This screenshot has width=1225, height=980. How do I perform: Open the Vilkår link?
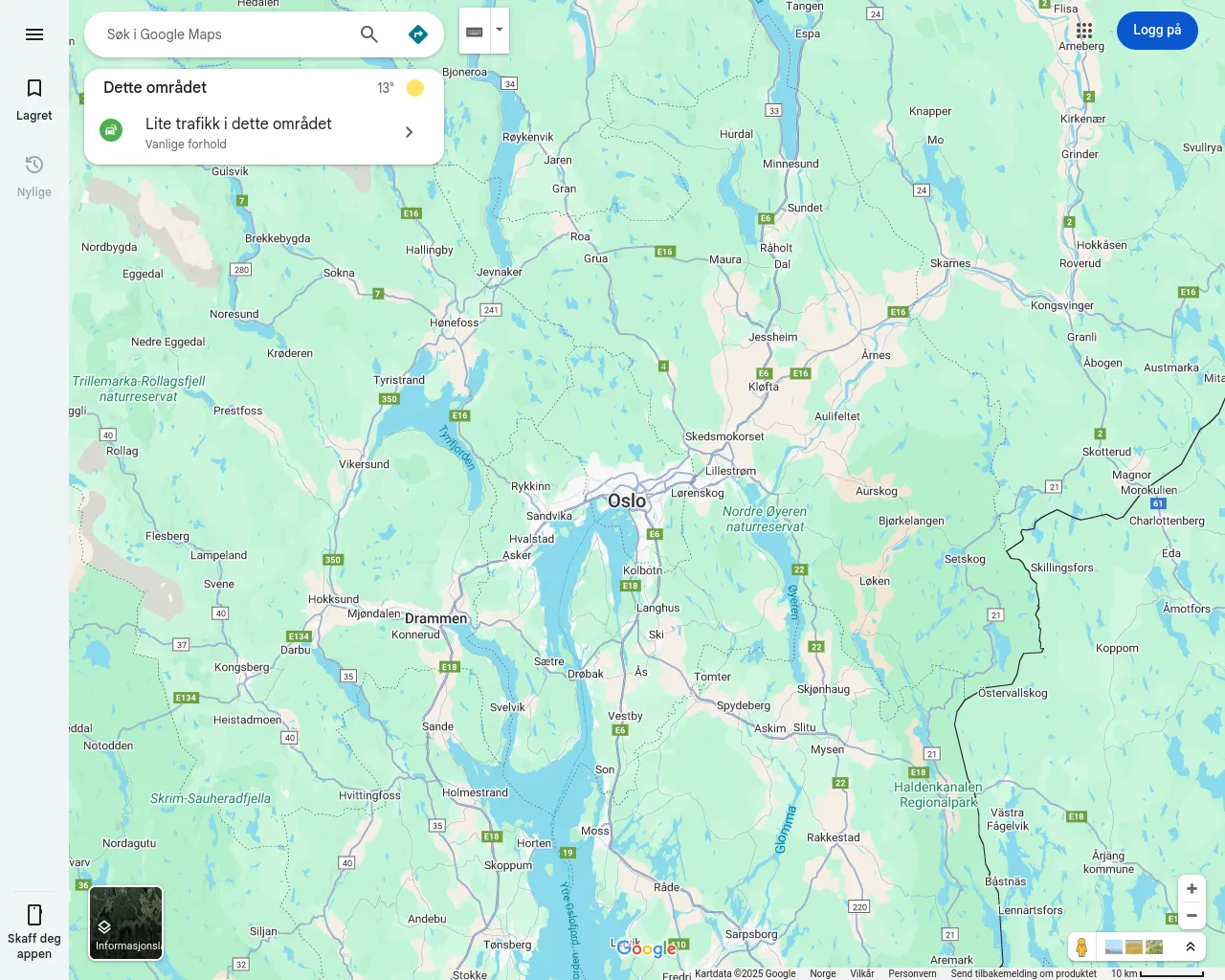(862, 973)
